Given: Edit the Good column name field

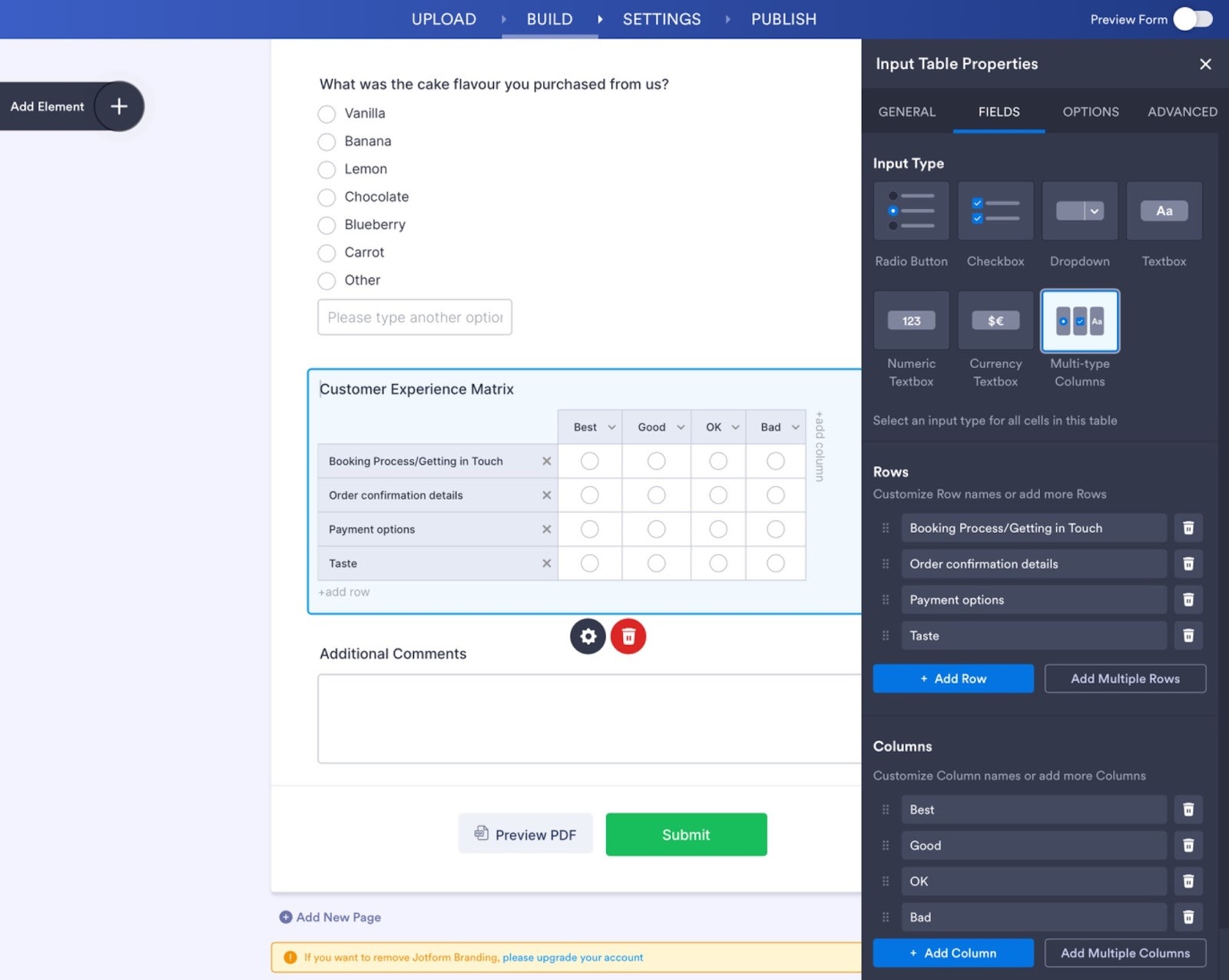Looking at the screenshot, I should coord(1034,846).
